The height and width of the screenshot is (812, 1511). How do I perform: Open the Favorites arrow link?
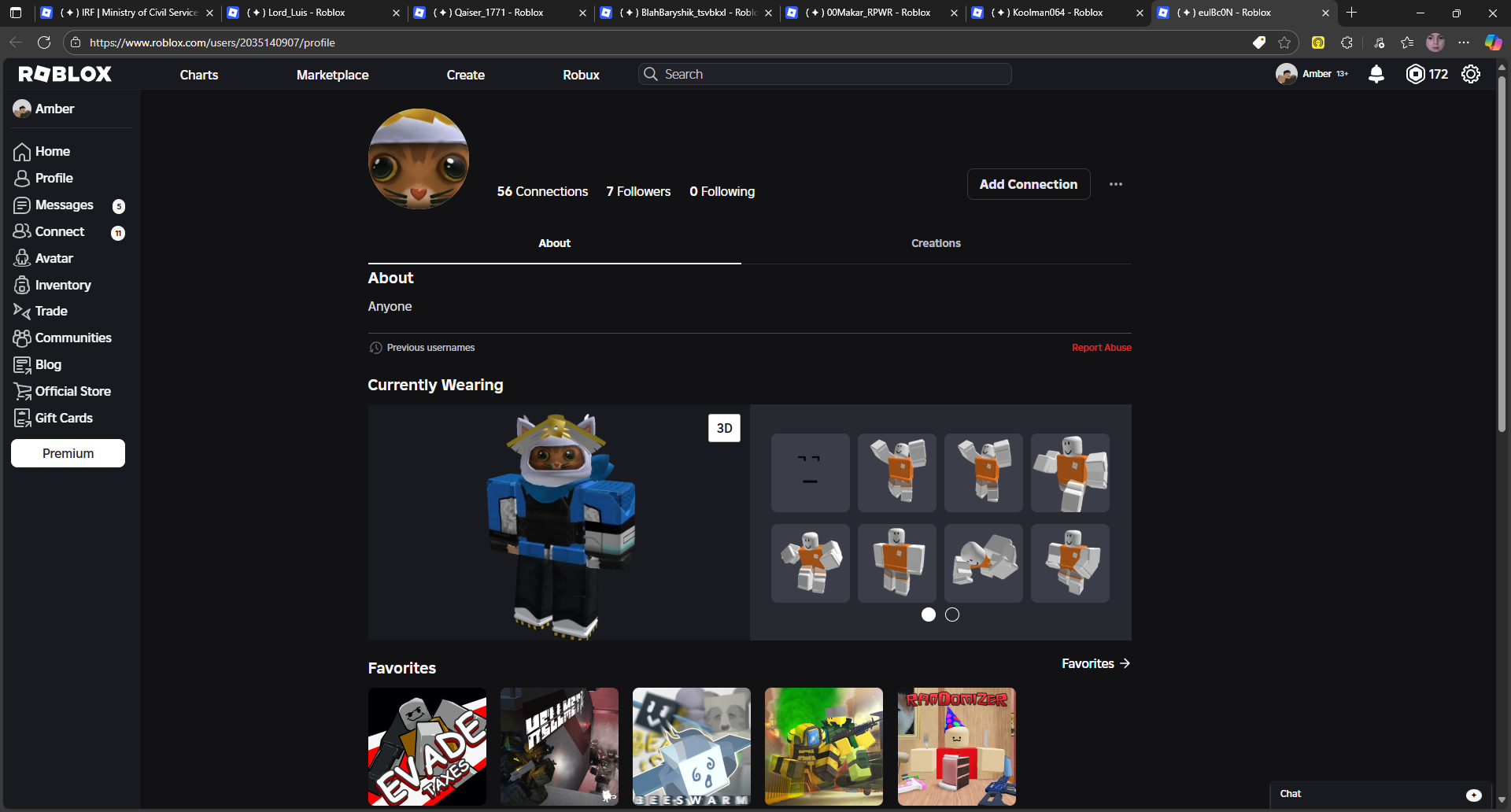point(1095,664)
